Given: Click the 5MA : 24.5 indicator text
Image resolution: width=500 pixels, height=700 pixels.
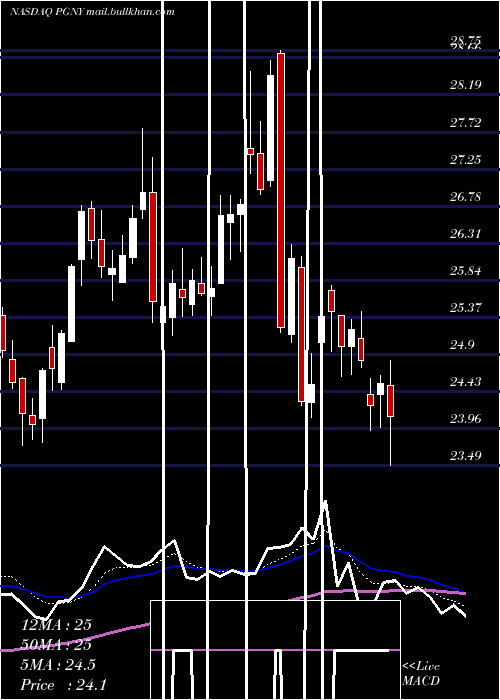Looking at the screenshot, I should [x=58, y=665].
